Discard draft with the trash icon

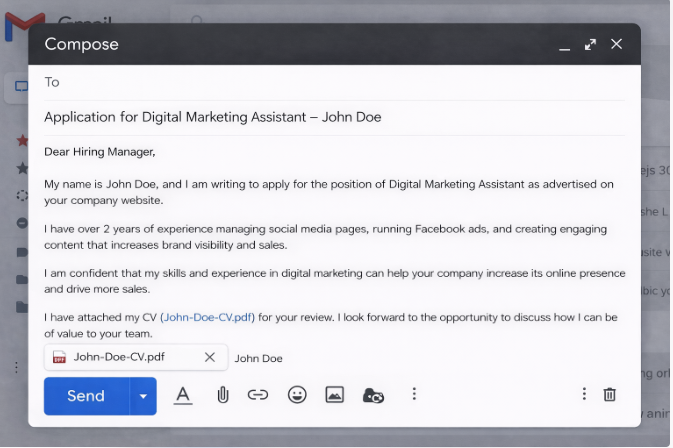click(x=610, y=394)
